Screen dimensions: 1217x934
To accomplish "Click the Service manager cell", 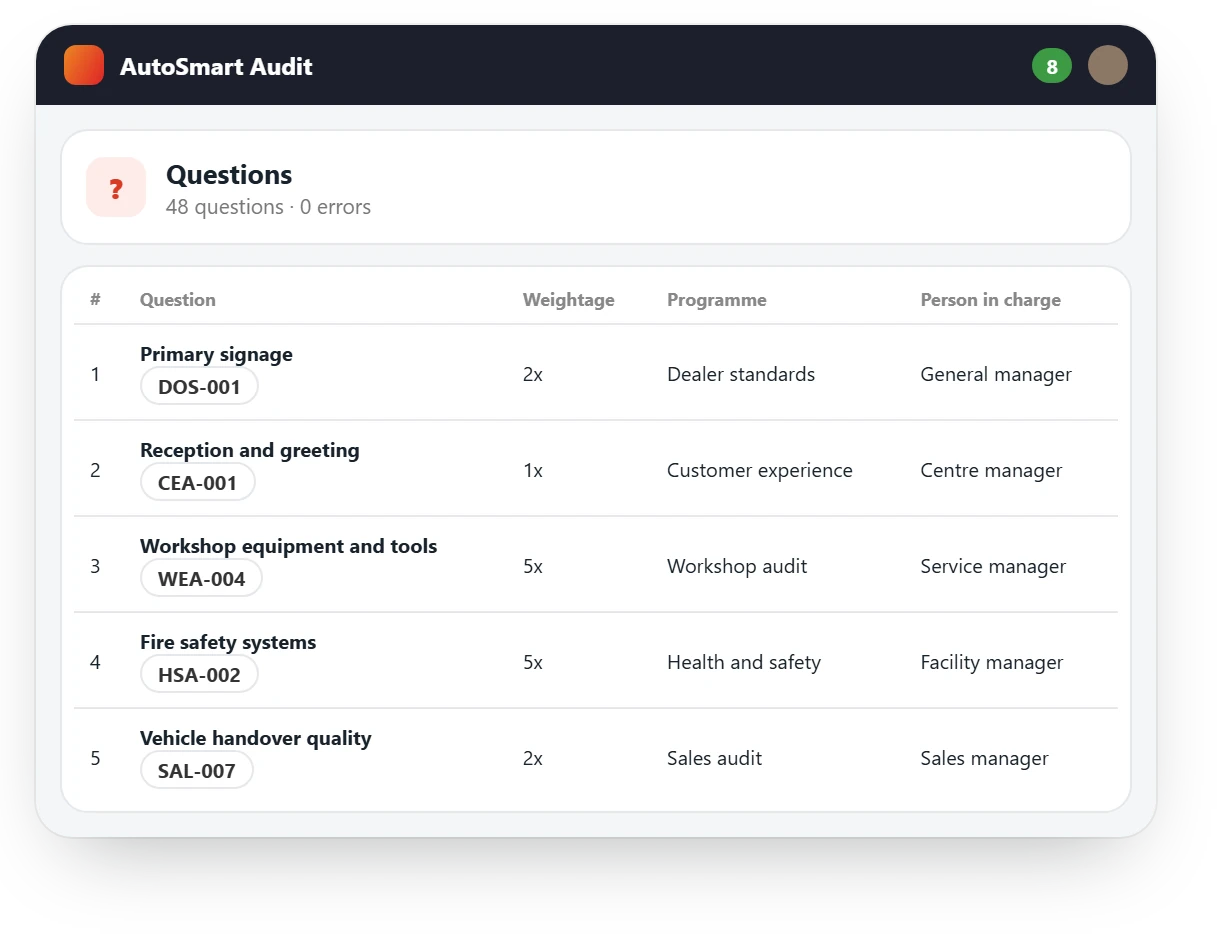I will 993,566.
